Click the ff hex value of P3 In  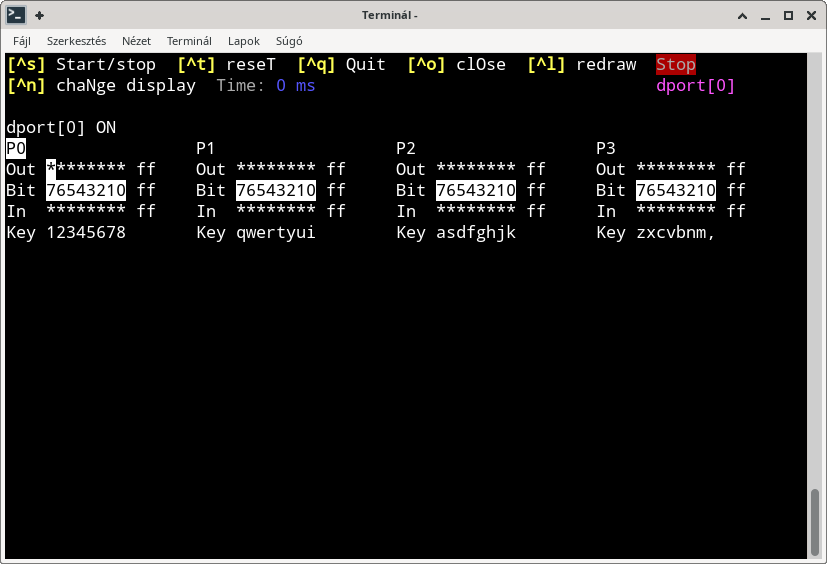coord(736,212)
